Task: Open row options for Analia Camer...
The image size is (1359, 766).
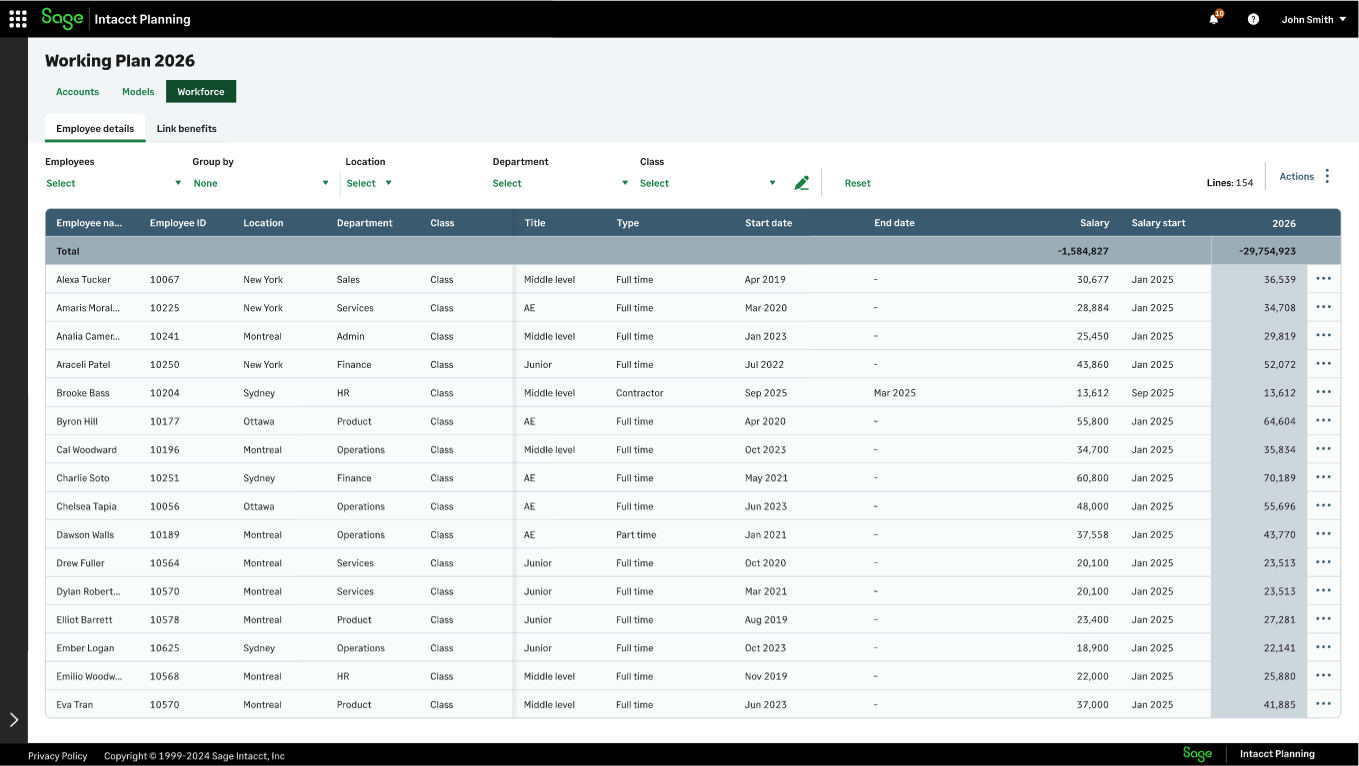Action: (x=1324, y=336)
